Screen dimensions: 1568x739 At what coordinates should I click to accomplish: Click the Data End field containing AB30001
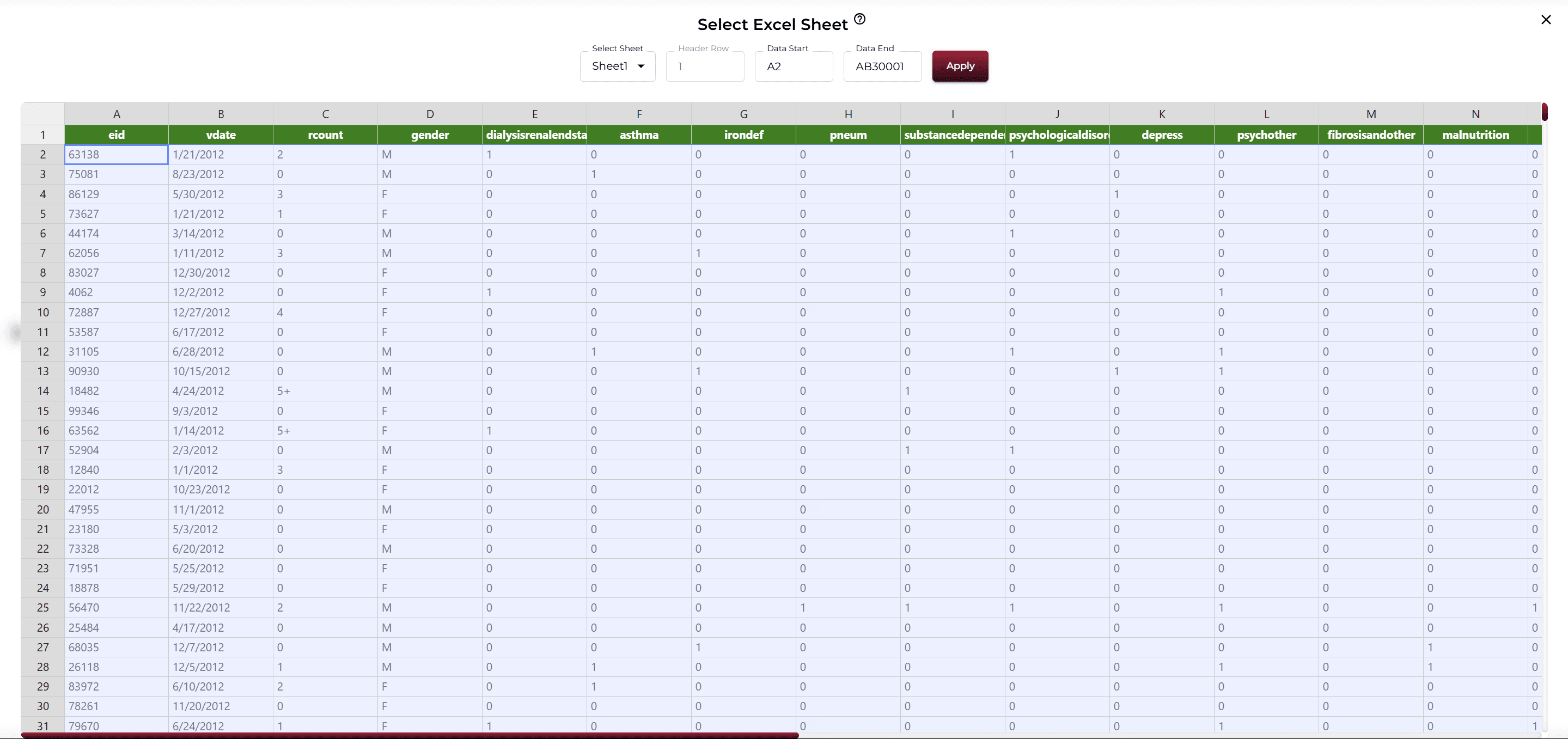[883, 66]
